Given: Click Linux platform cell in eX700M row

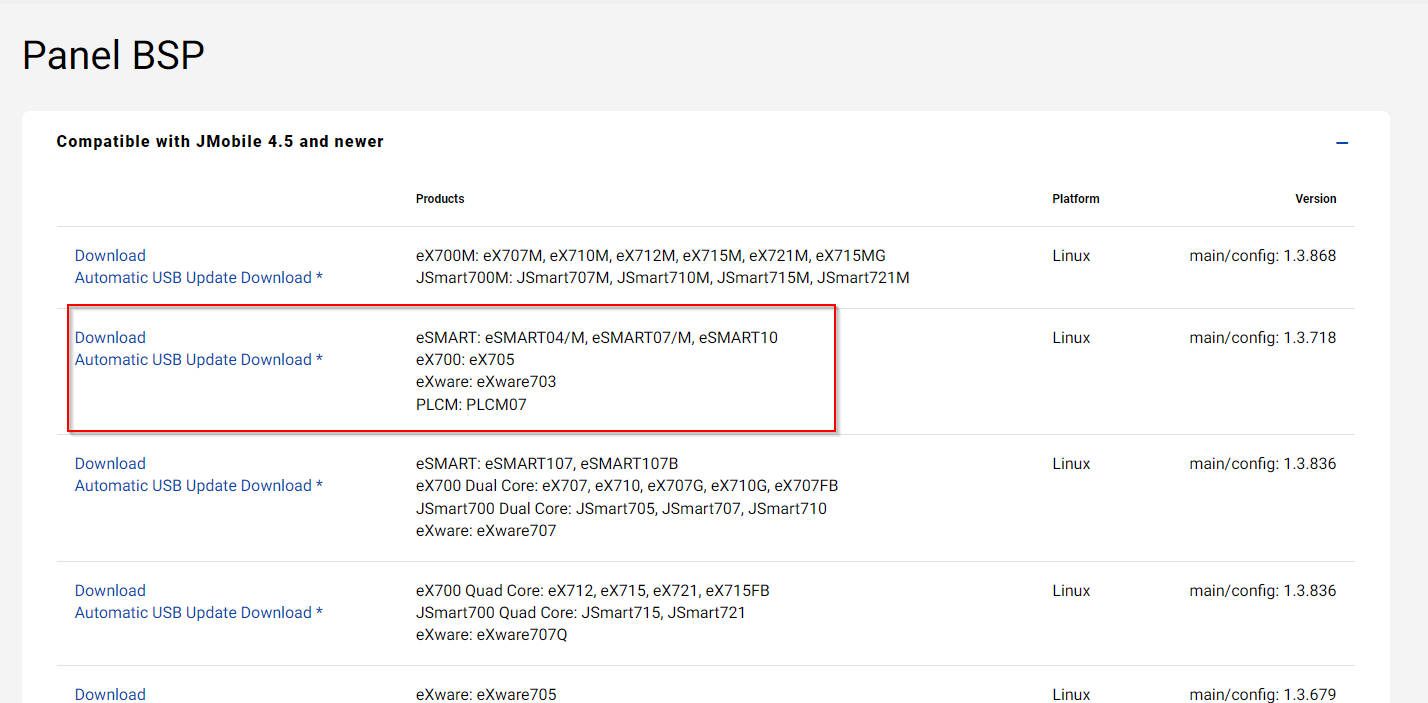Looking at the screenshot, I should point(1071,256).
